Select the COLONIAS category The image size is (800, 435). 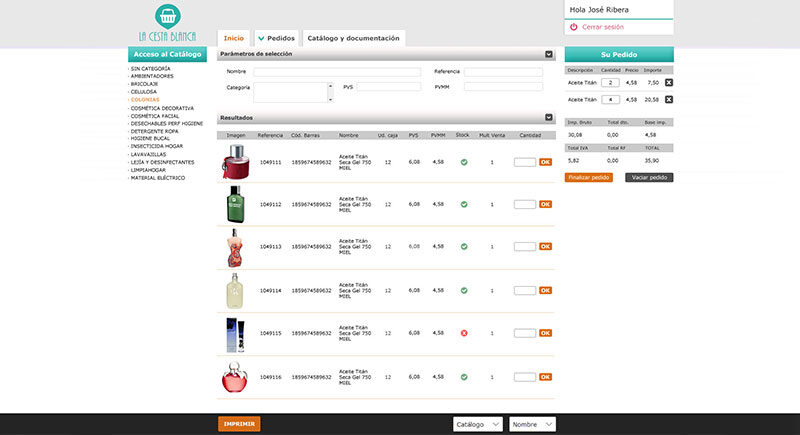(145, 100)
